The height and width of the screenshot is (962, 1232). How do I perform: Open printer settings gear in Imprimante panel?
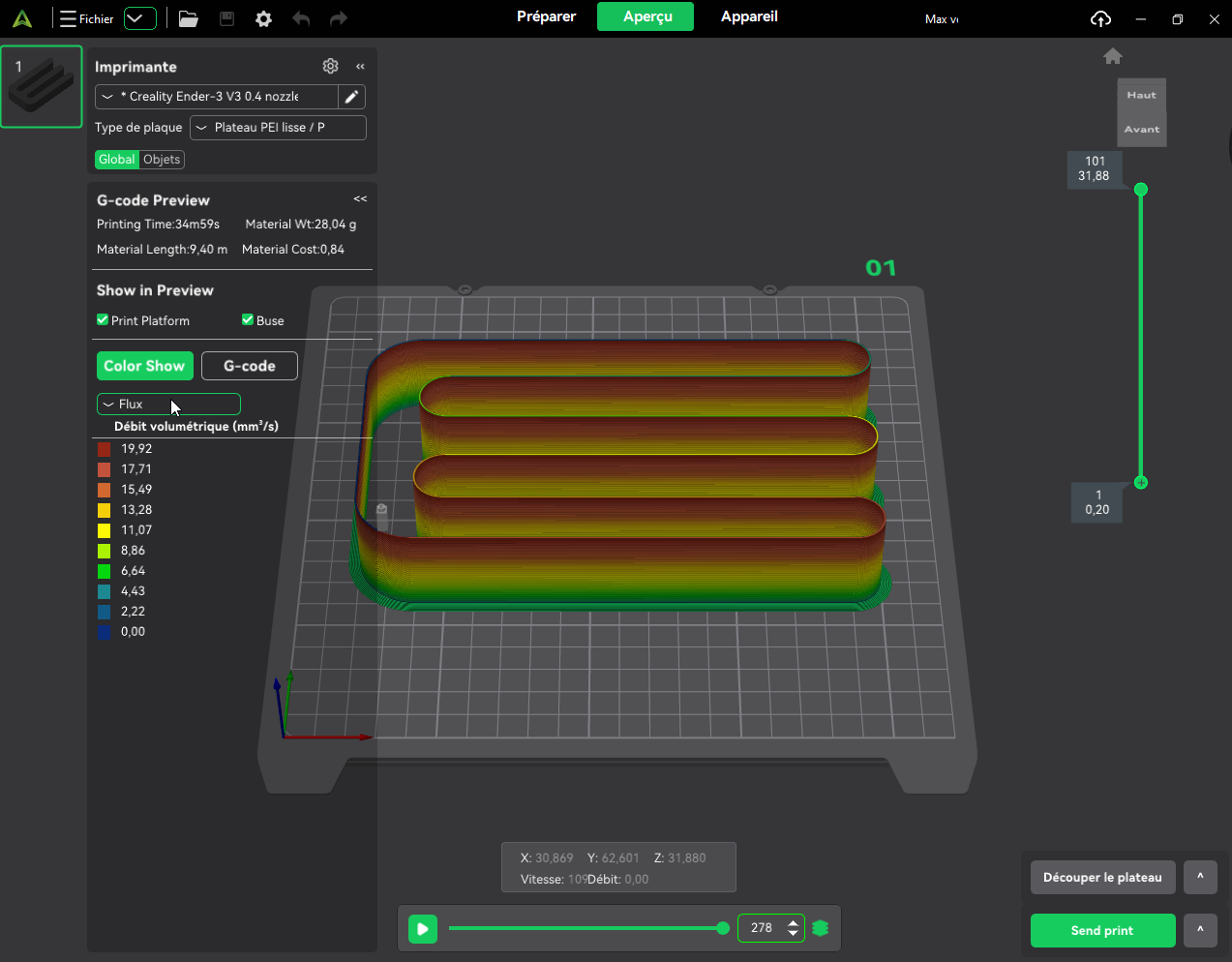pos(330,66)
